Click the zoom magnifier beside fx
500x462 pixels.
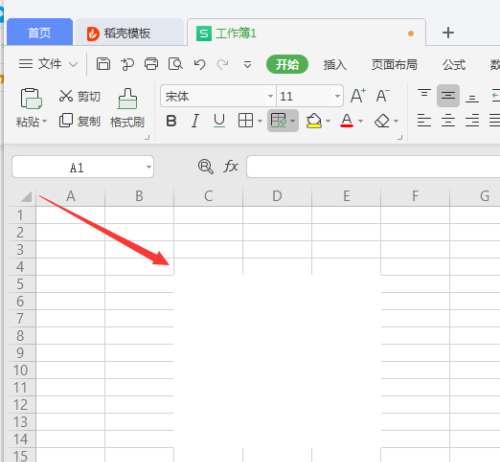pyautogui.click(x=206, y=166)
